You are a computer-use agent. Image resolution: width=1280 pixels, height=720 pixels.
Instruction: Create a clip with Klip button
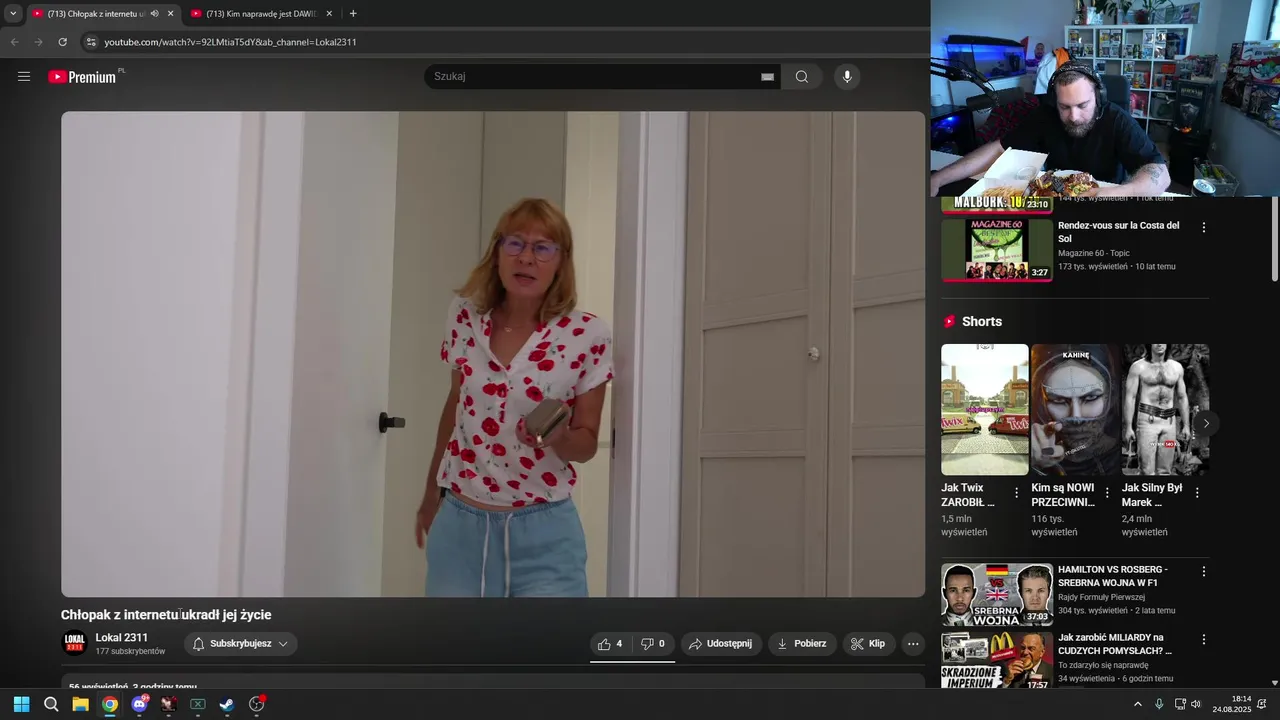point(868,644)
